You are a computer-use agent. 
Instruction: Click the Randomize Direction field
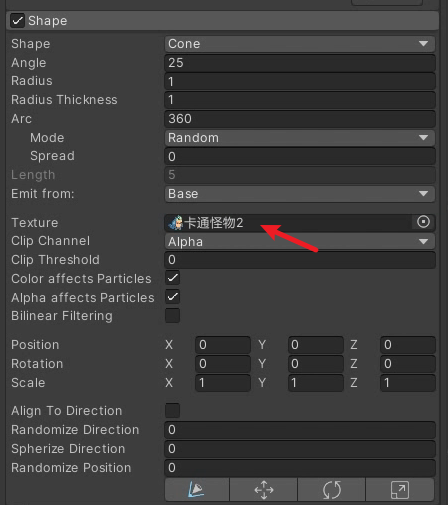pyautogui.click(x=300, y=430)
